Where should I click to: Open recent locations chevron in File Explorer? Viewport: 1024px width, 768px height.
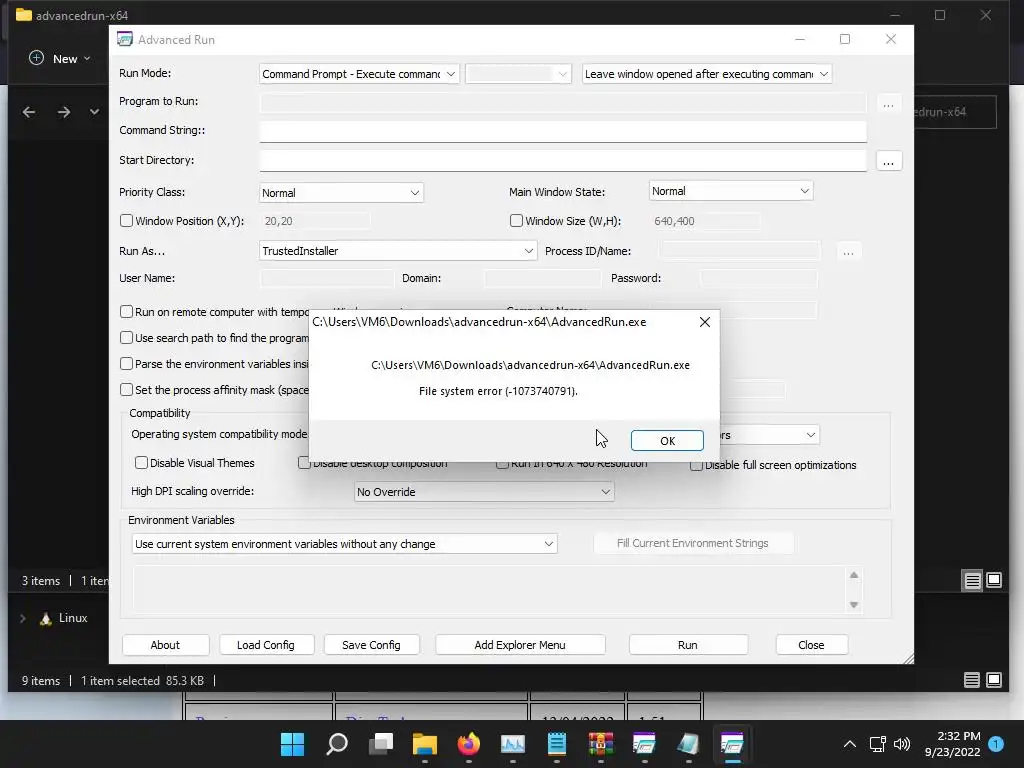pos(94,112)
